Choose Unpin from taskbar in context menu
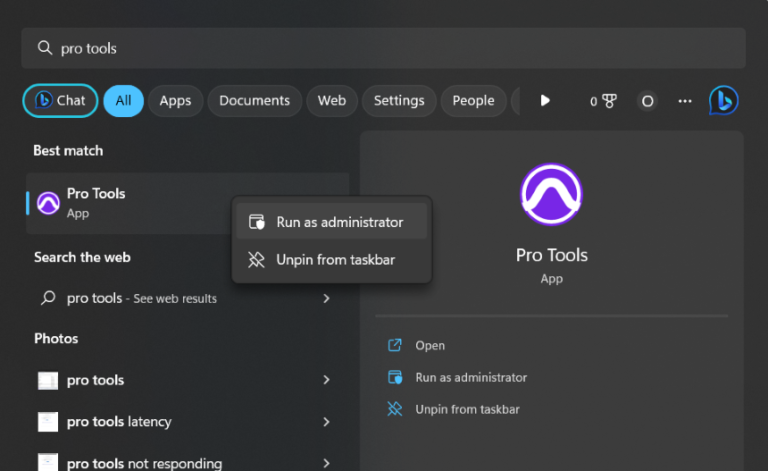The image size is (768, 471). (x=332, y=259)
